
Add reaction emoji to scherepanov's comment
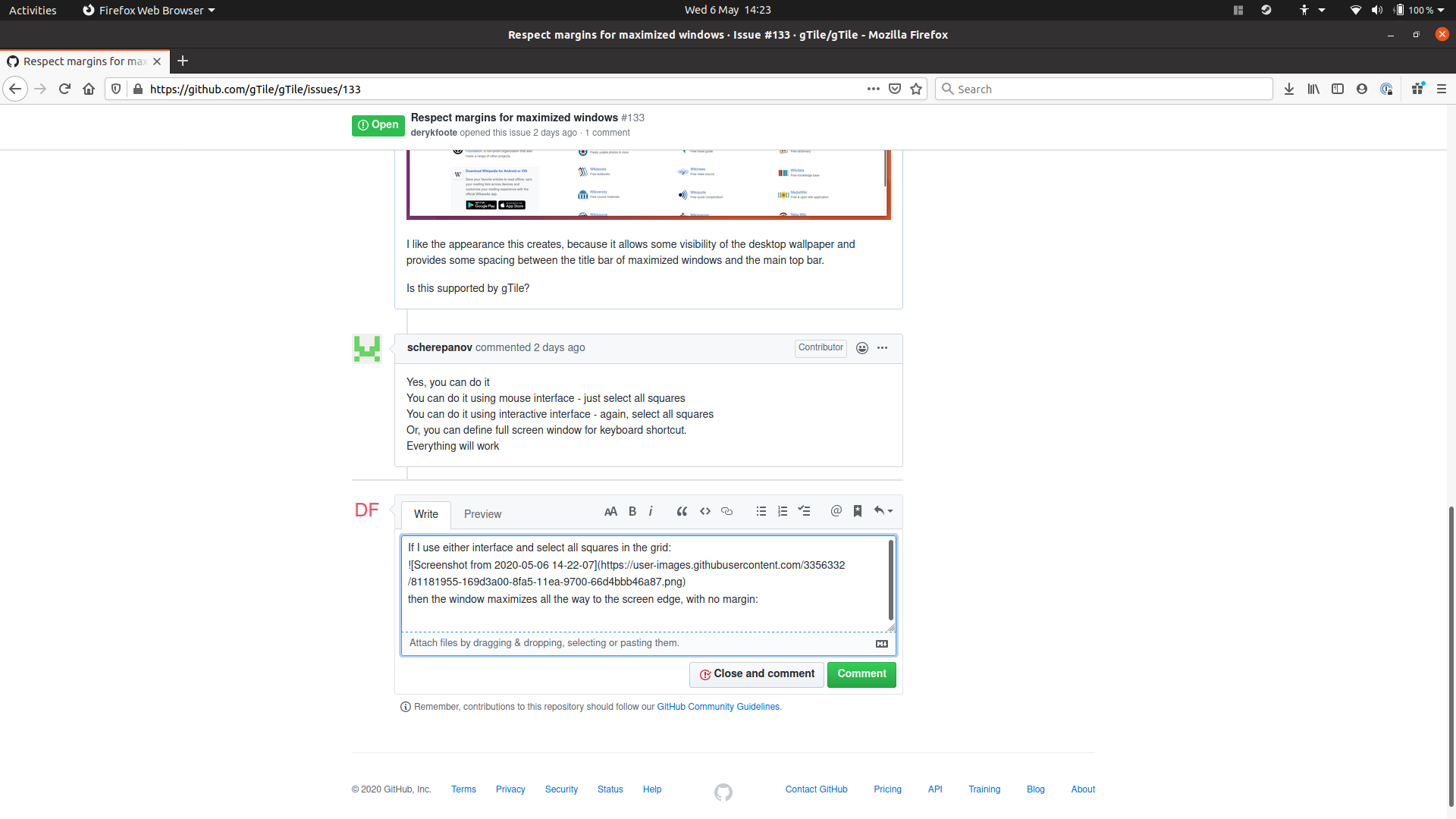862,348
